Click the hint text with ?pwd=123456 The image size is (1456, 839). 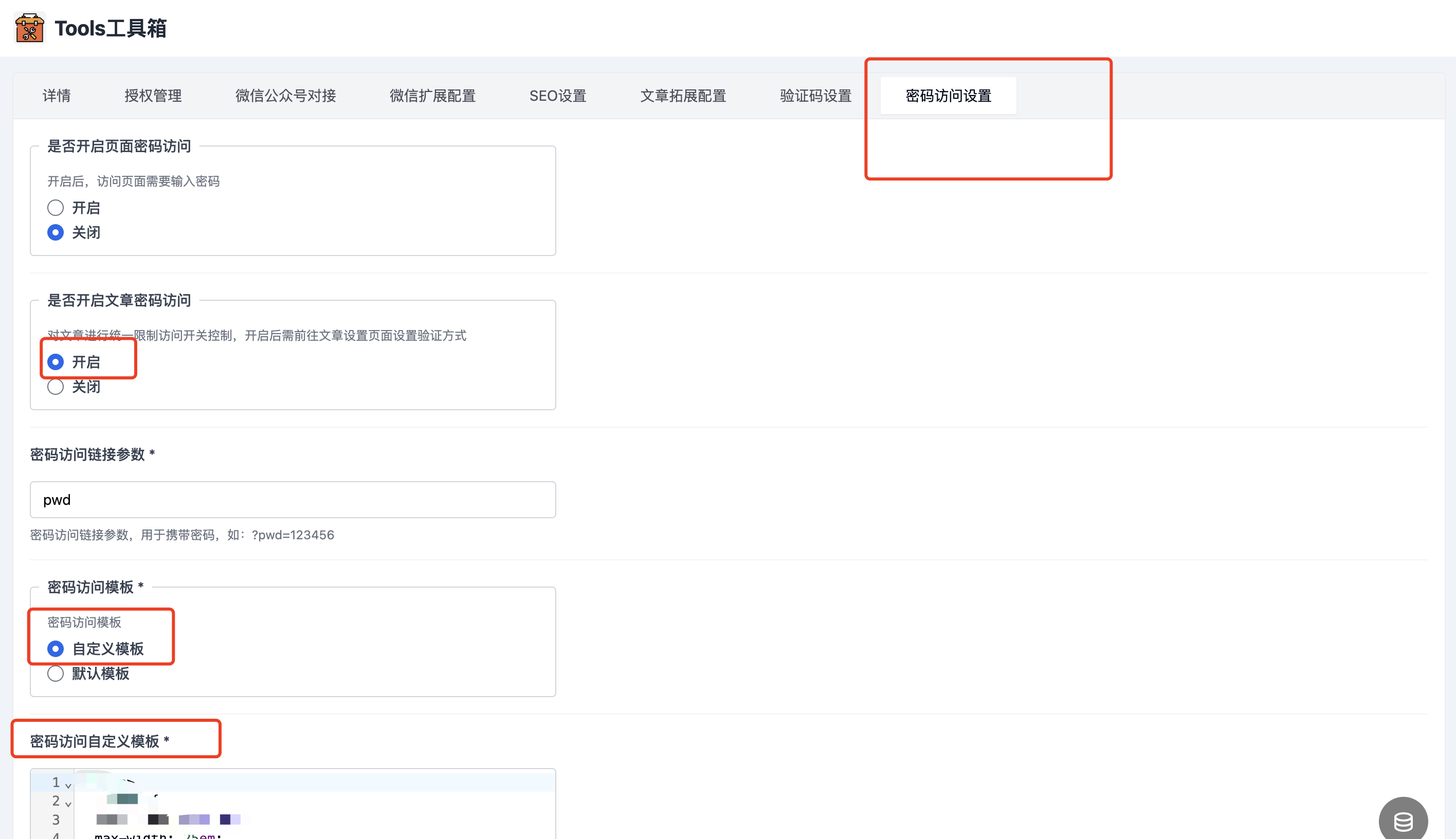pyautogui.click(x=182, y=535)
